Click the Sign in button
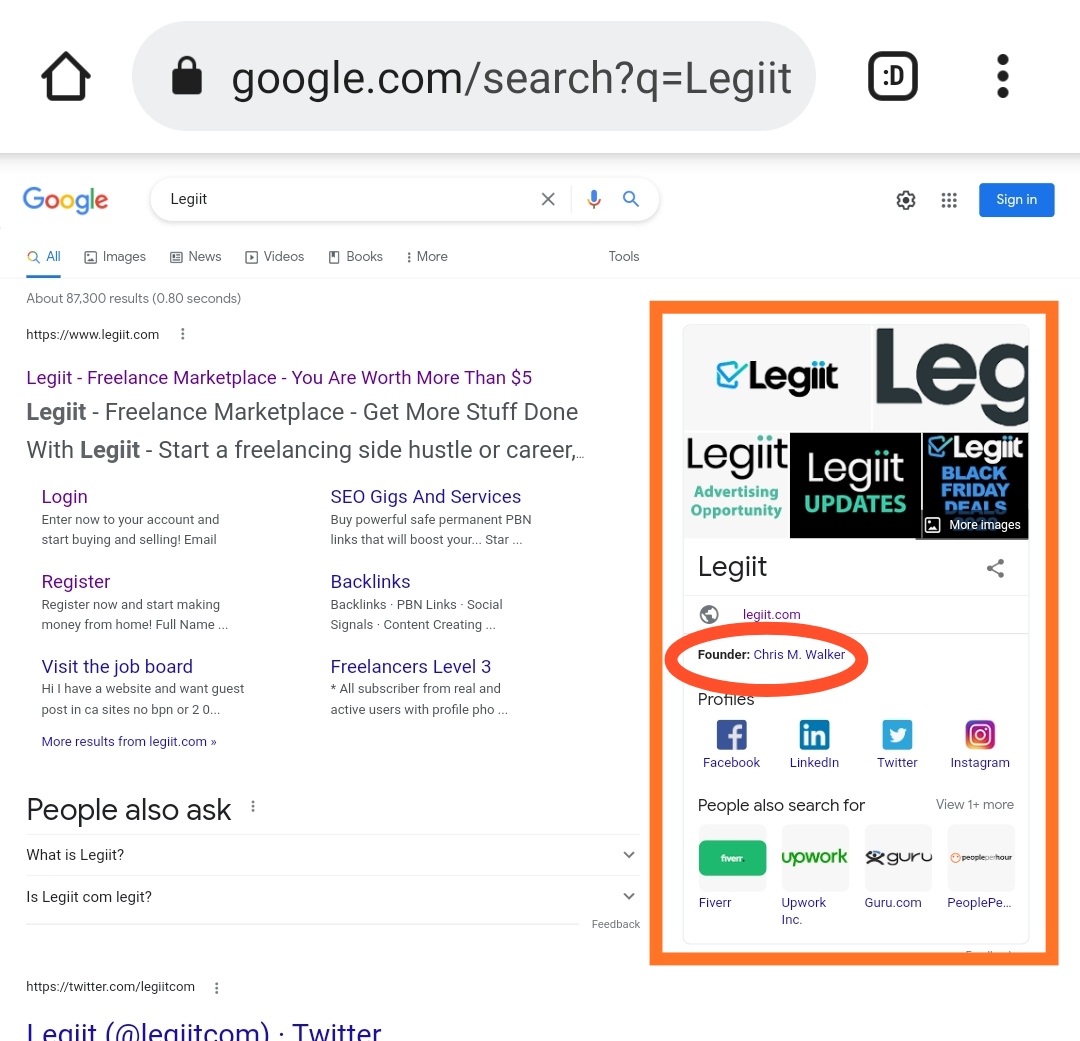 click(x=1016, y=200)
